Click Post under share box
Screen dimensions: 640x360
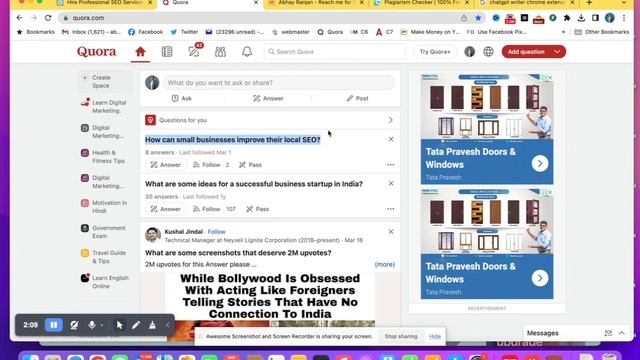[x=357, y=98]
